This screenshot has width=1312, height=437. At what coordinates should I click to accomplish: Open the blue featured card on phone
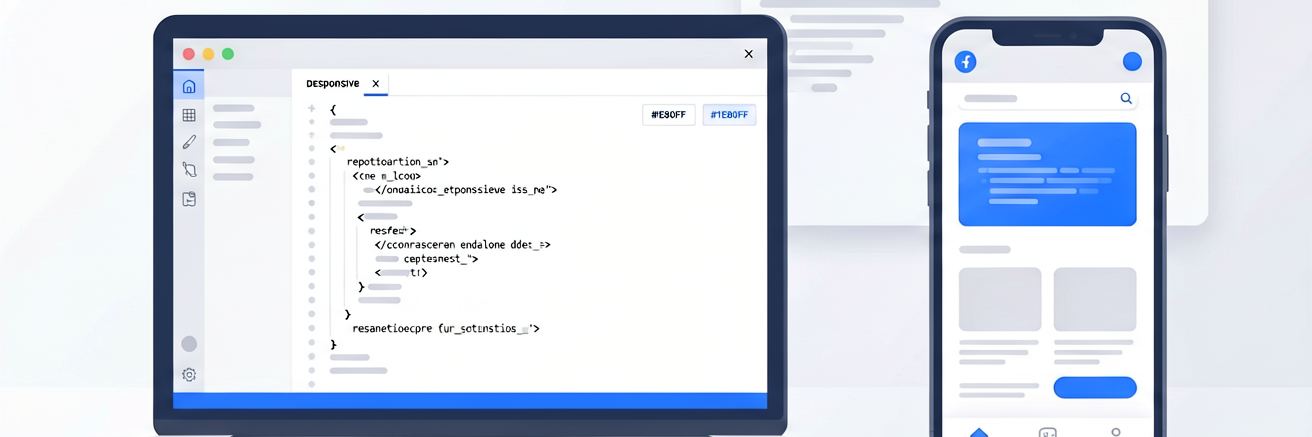[1047, 174]
